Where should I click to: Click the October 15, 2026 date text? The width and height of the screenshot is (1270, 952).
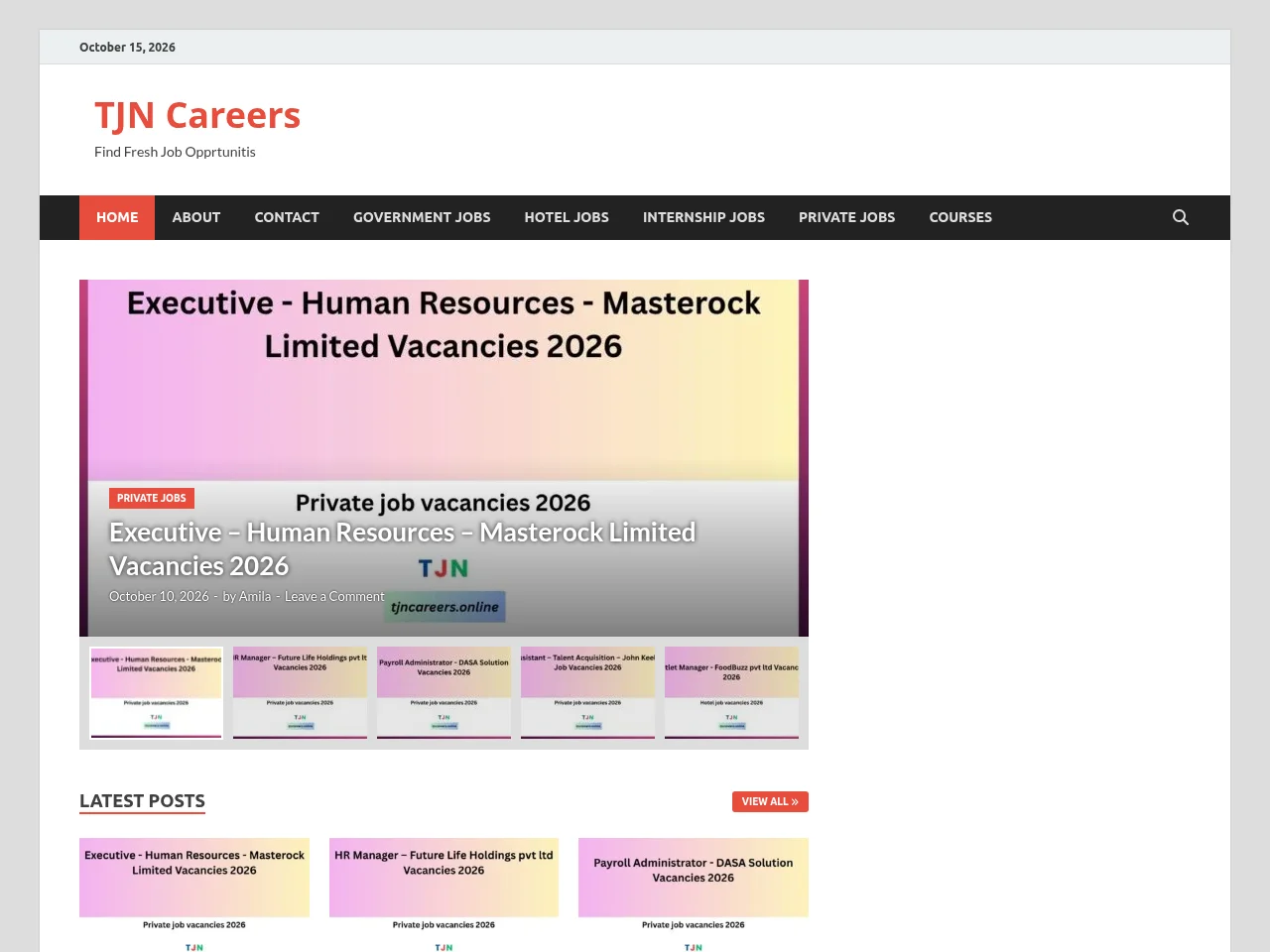[127, 47]
